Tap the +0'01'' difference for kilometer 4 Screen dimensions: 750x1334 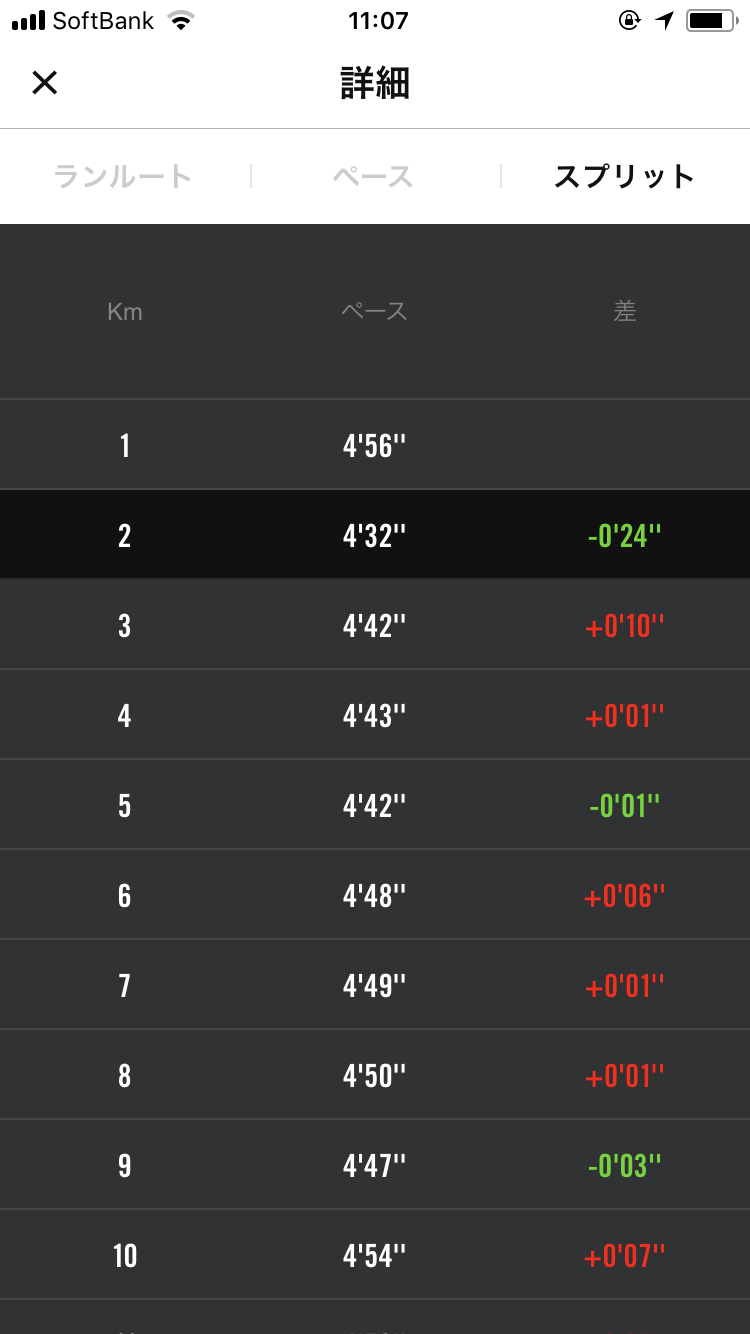tap(624, 716)
